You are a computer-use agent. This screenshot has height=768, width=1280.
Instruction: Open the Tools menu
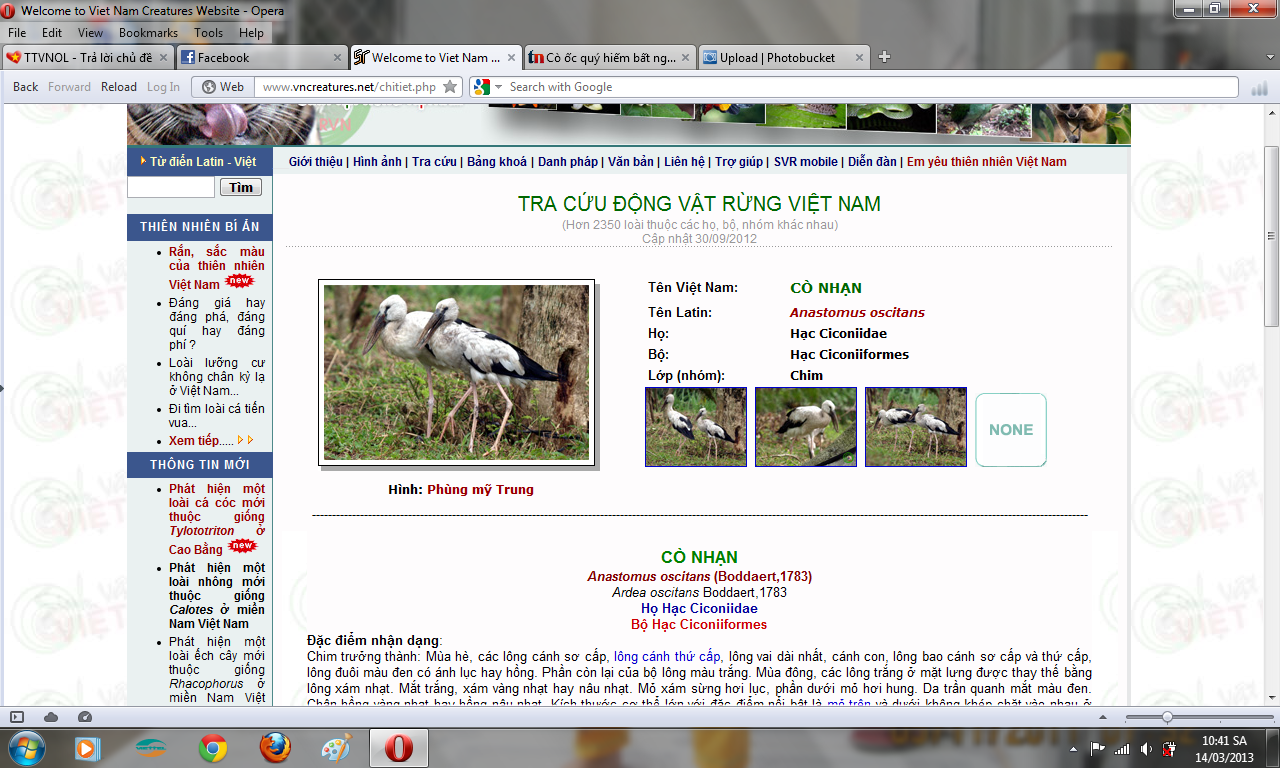coord(209,33)
